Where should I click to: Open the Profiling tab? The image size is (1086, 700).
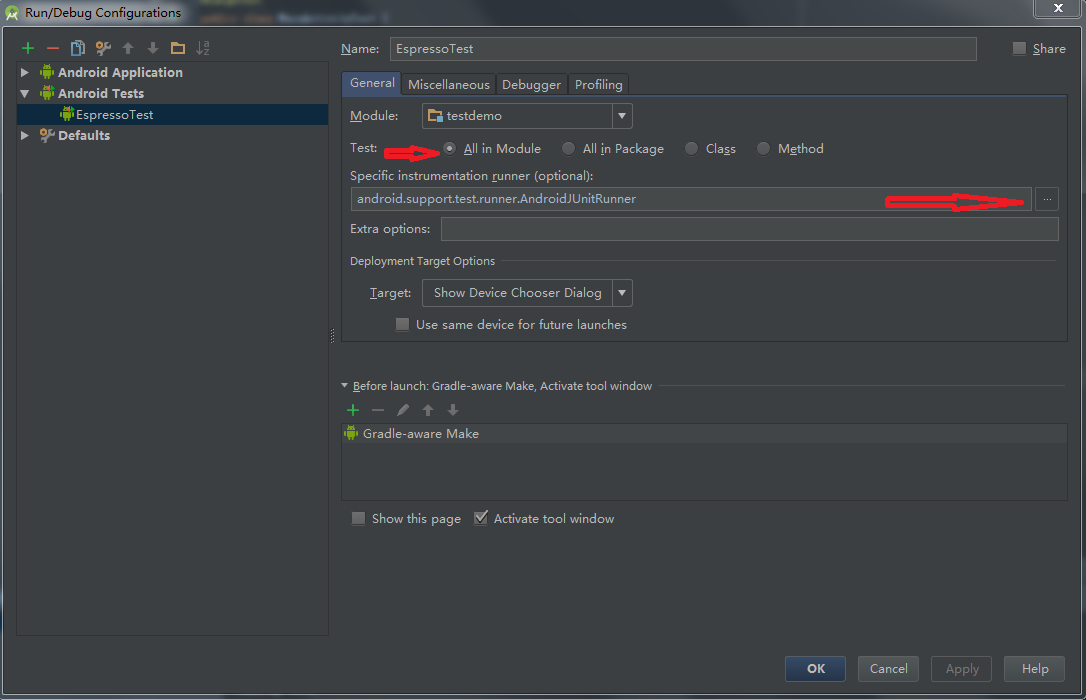[x=598, y=84]
